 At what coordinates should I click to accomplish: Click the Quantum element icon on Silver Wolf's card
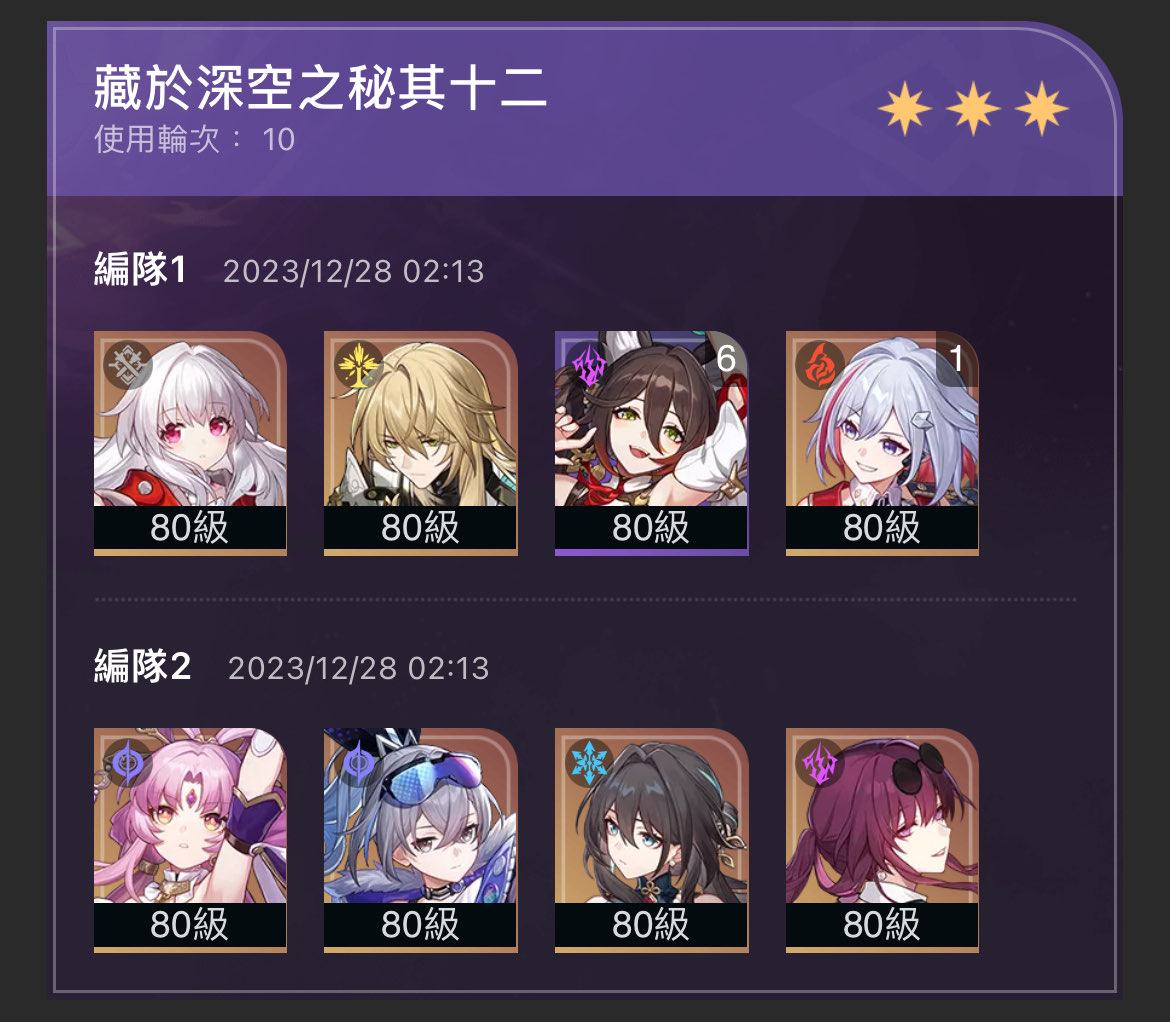point(358,762)
